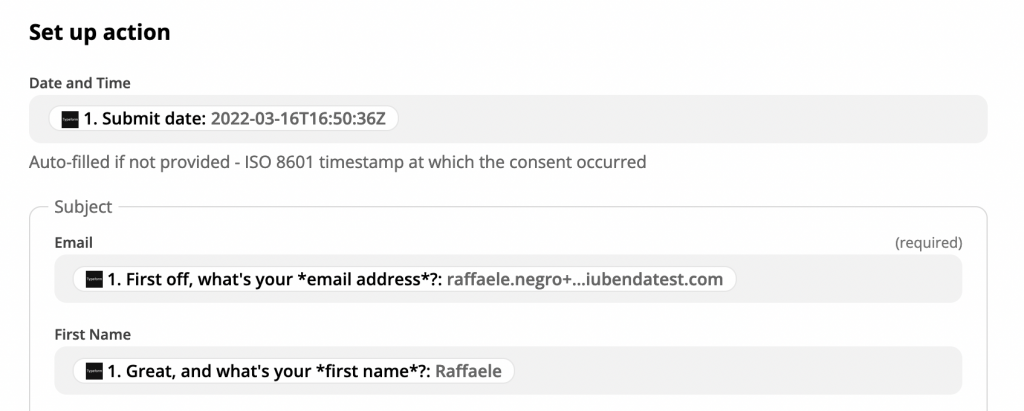Click the 'Date and Time' field label
Screen dimensions: 1024x411
coord(80,83)
